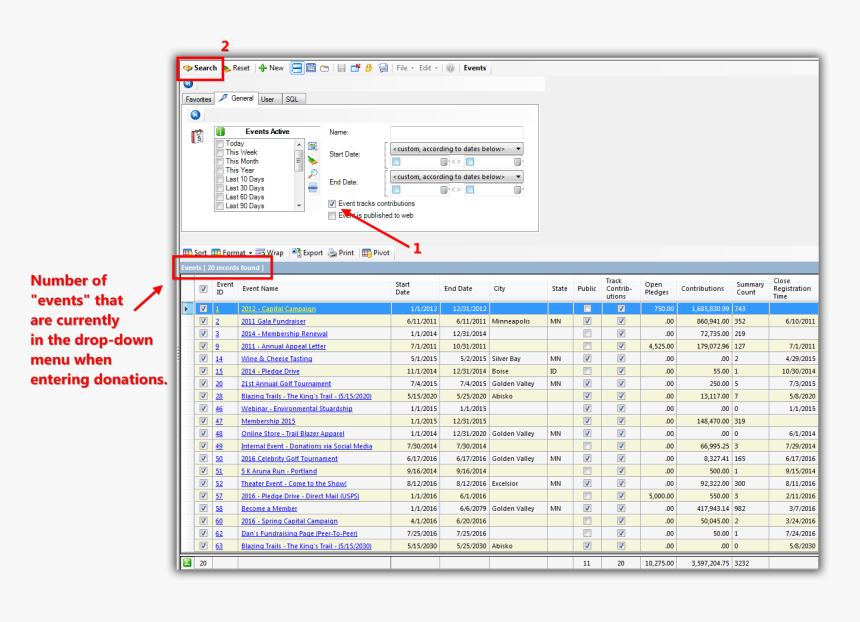Open the Pivot view

click(x=376, y=253)
